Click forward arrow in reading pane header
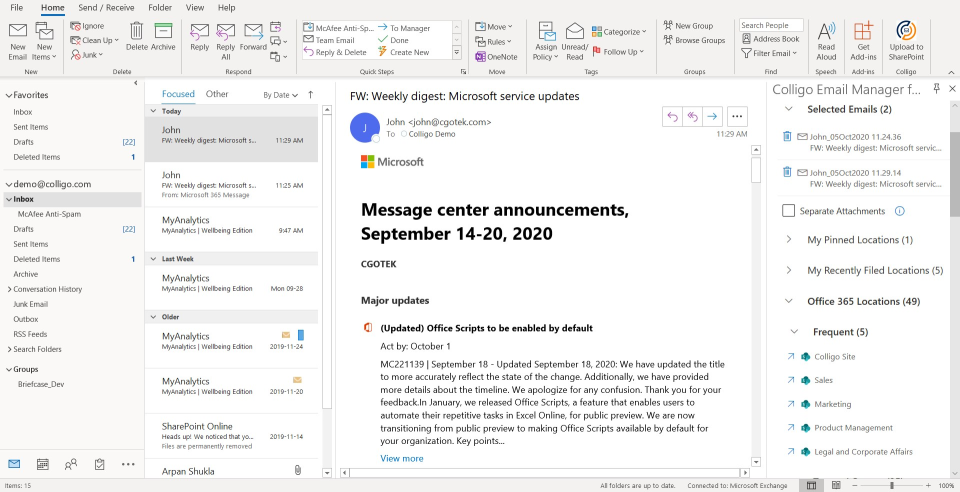Screen dimensions: 960x492 click(712, 116)
